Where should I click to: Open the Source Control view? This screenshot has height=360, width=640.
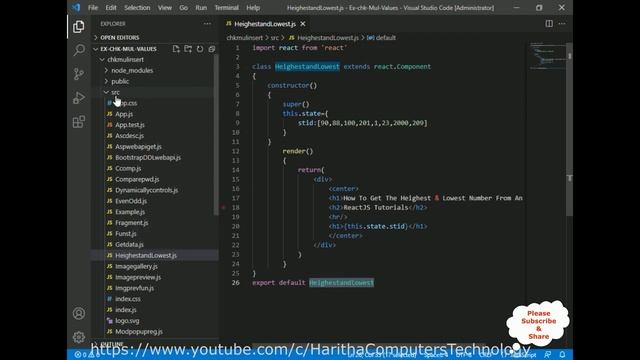79,74
